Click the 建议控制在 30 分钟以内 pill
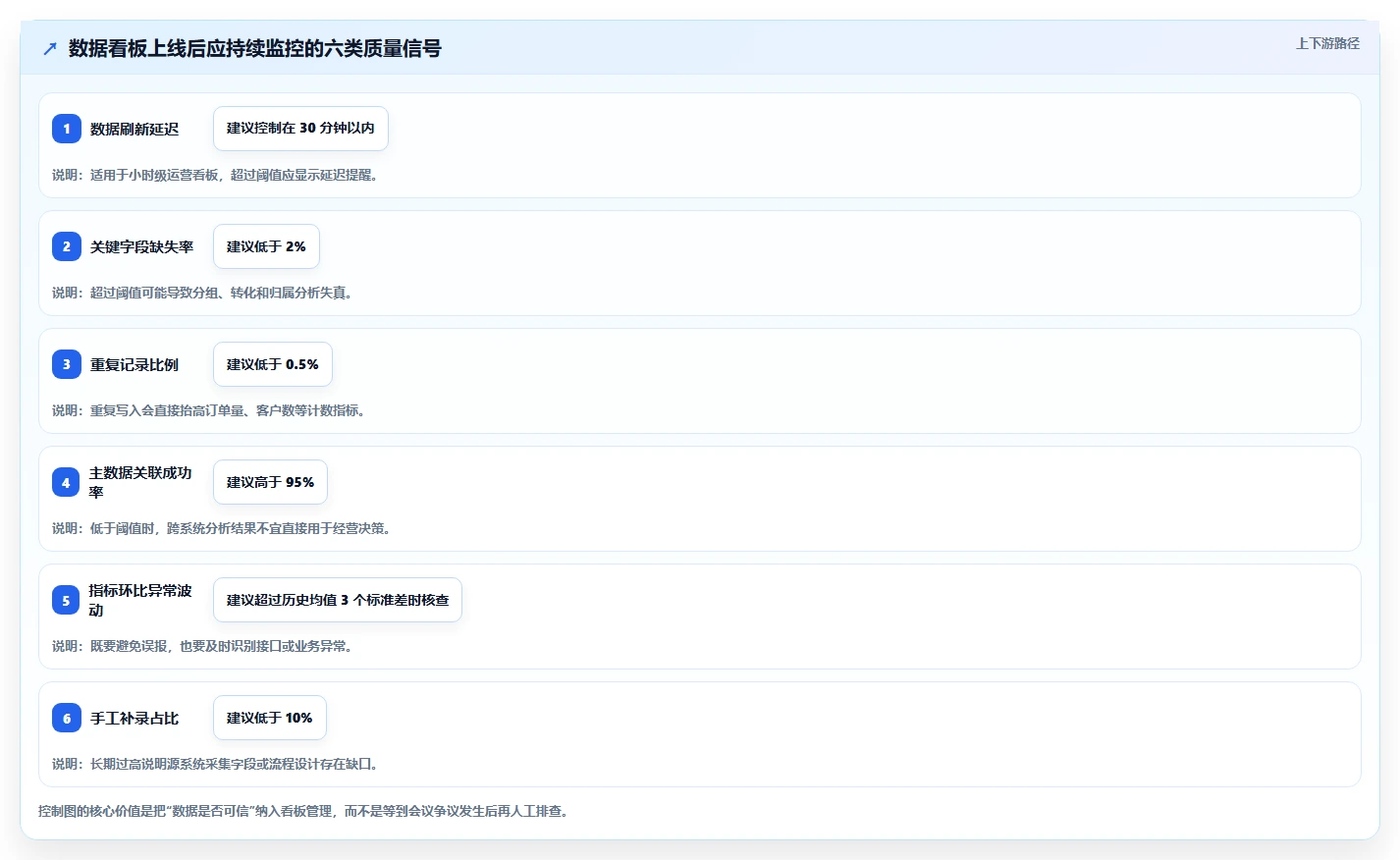This screenshot has height=860, width=1400. [300, 129]
